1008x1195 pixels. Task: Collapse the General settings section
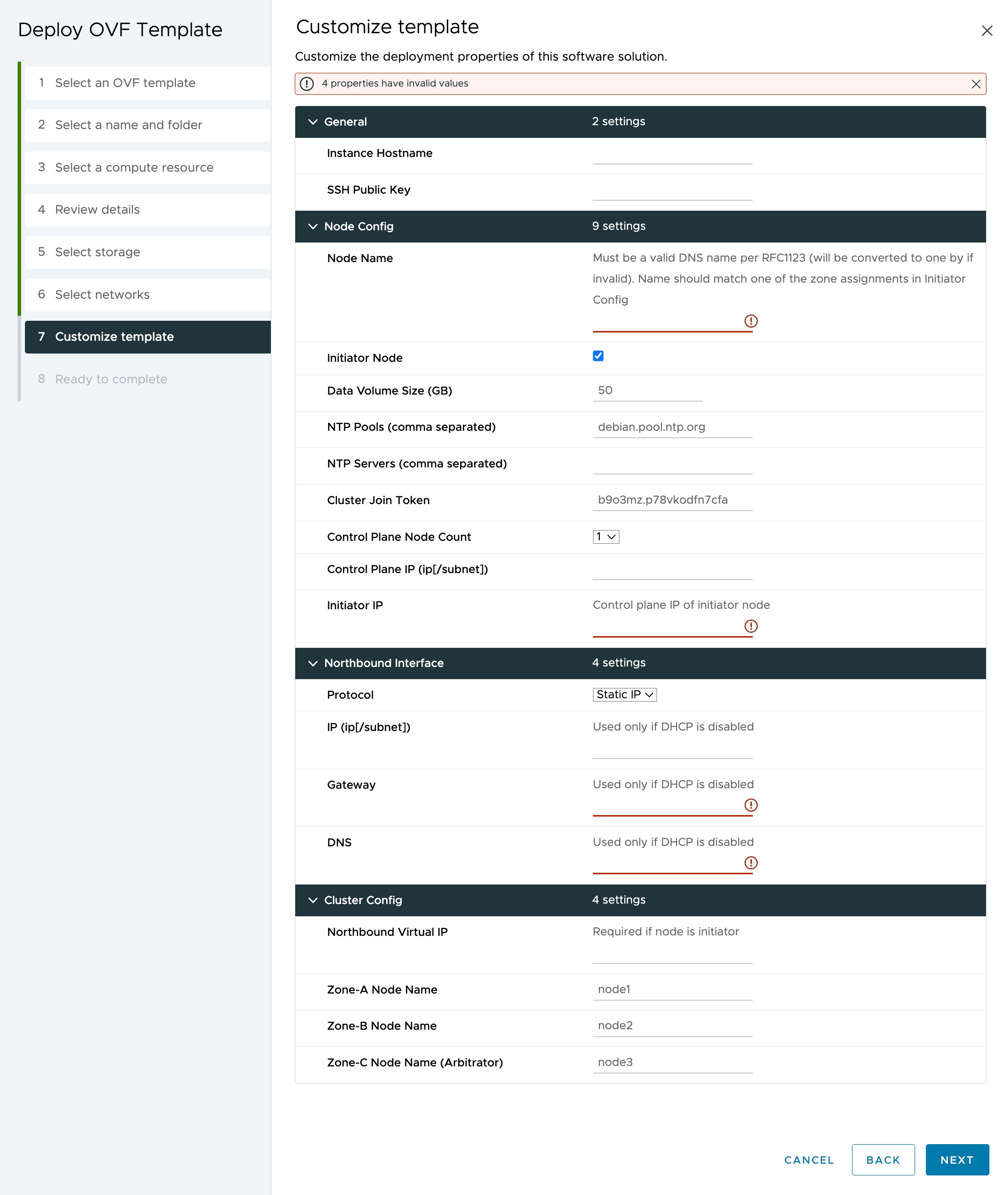pos(313,121)
